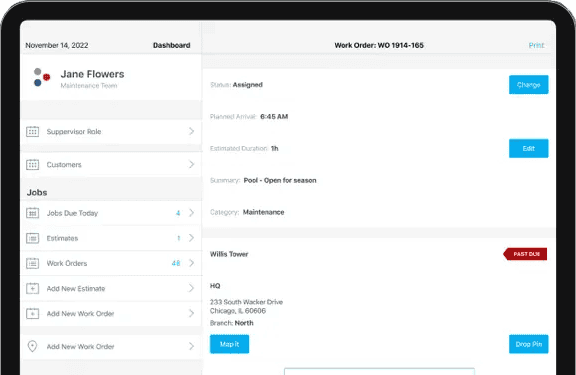576x375 pixels.
Task: Click the Work Orders count 48
Action: pos(176,263)
